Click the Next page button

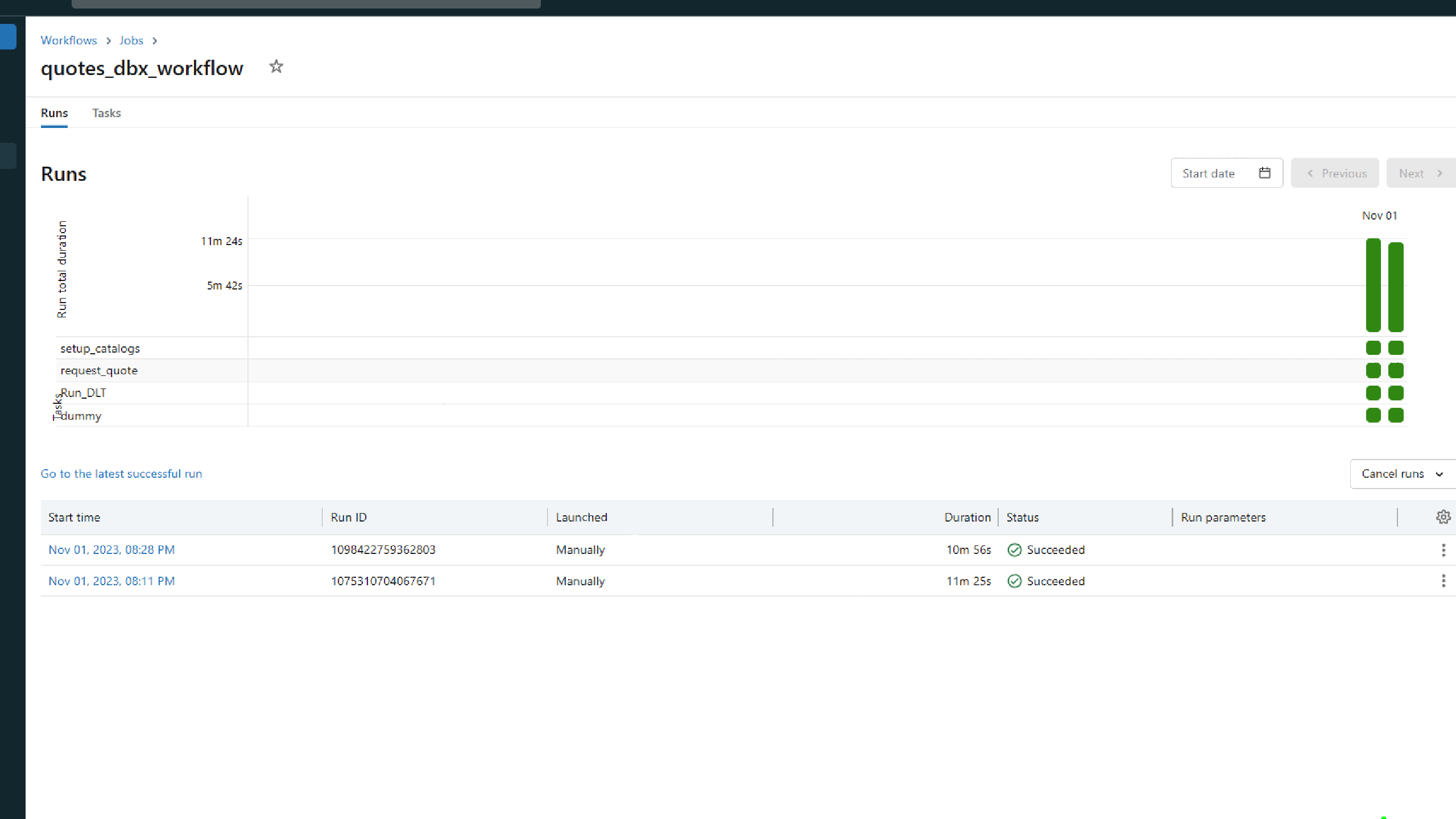tap(1420, 173)
